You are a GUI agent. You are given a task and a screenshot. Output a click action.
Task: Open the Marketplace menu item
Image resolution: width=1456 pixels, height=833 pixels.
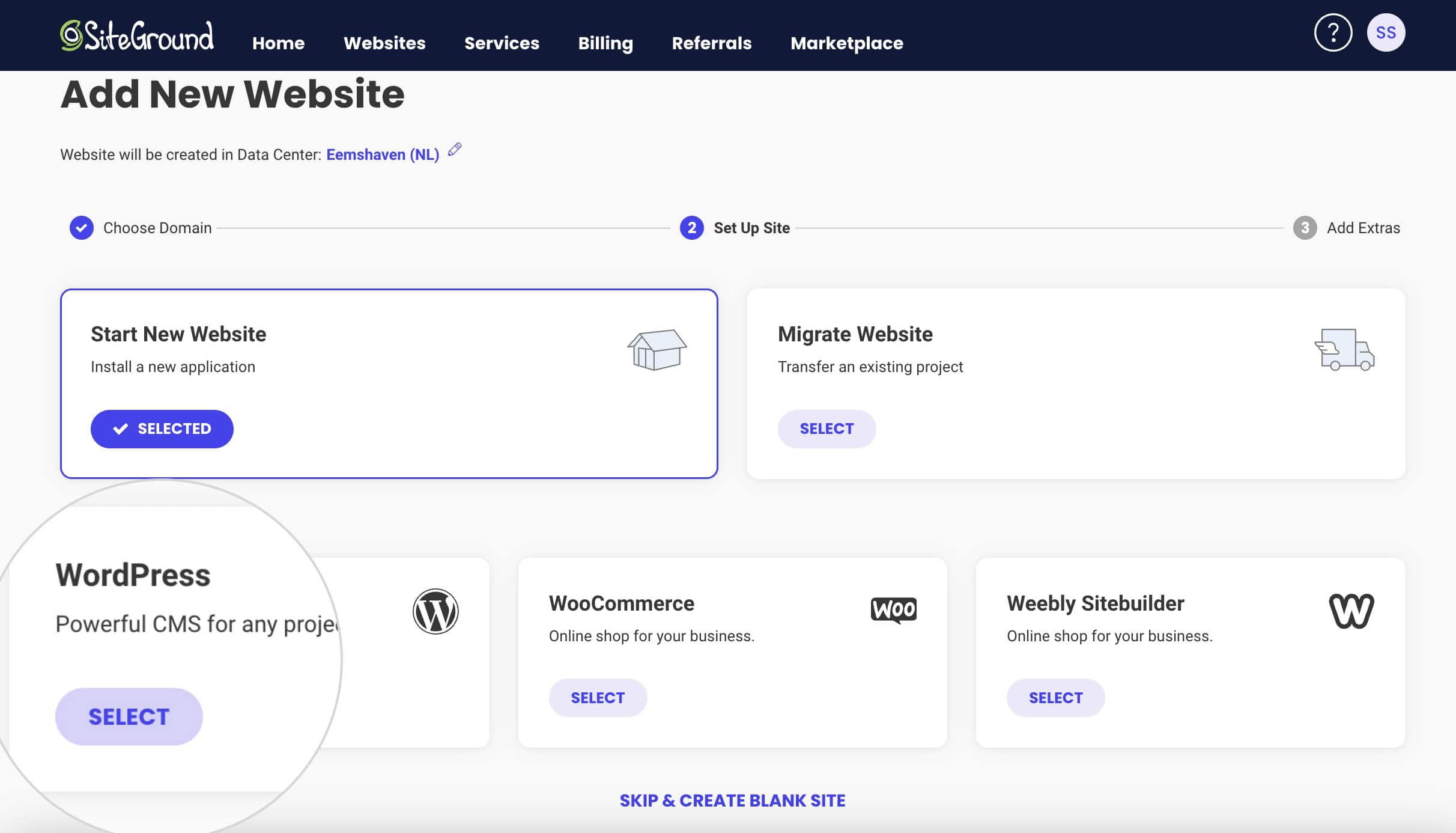tap(847, 43)
